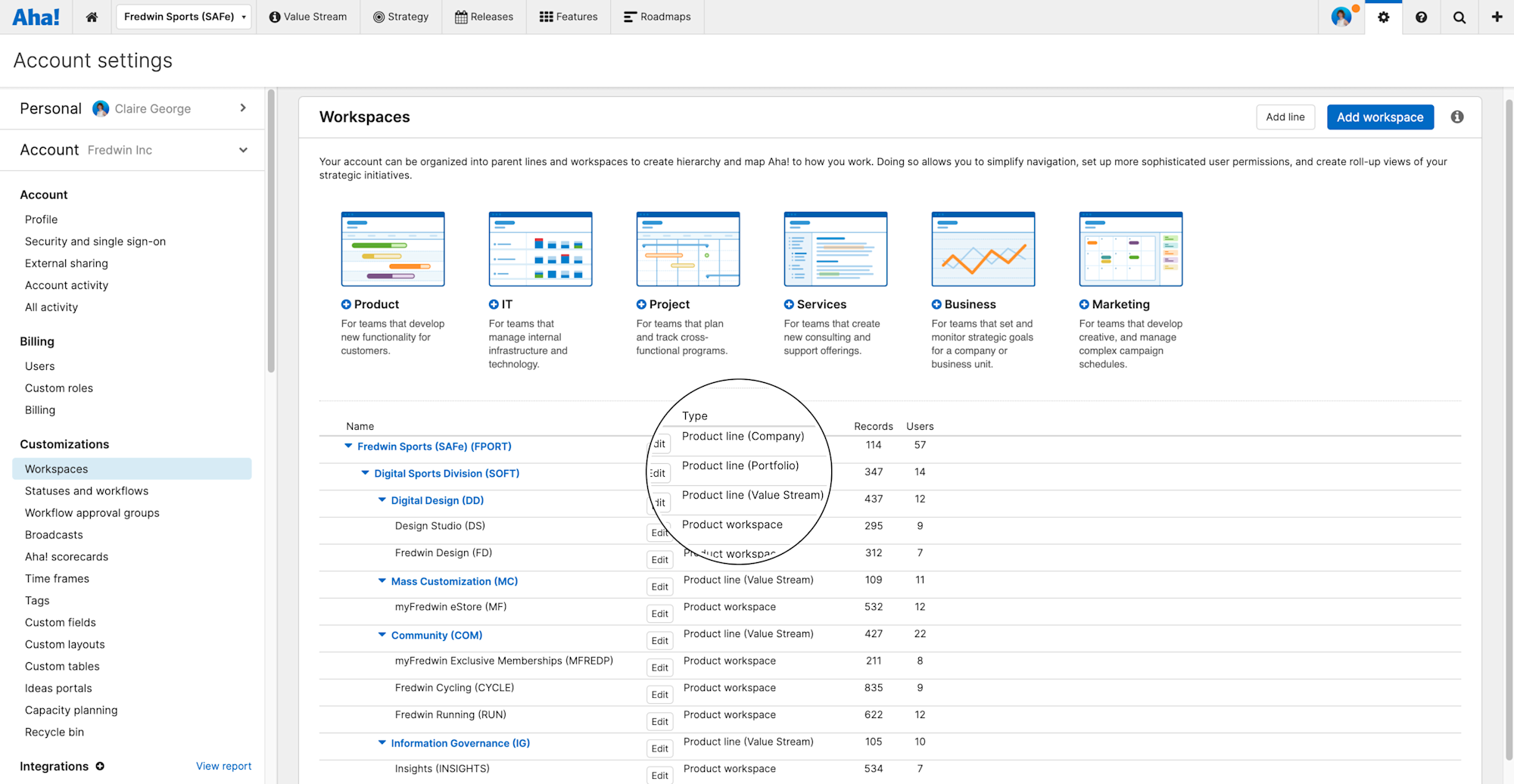1514x784 pixels.
Task: Open the Roadmaps menu
Action: click(x=657, y=17)
